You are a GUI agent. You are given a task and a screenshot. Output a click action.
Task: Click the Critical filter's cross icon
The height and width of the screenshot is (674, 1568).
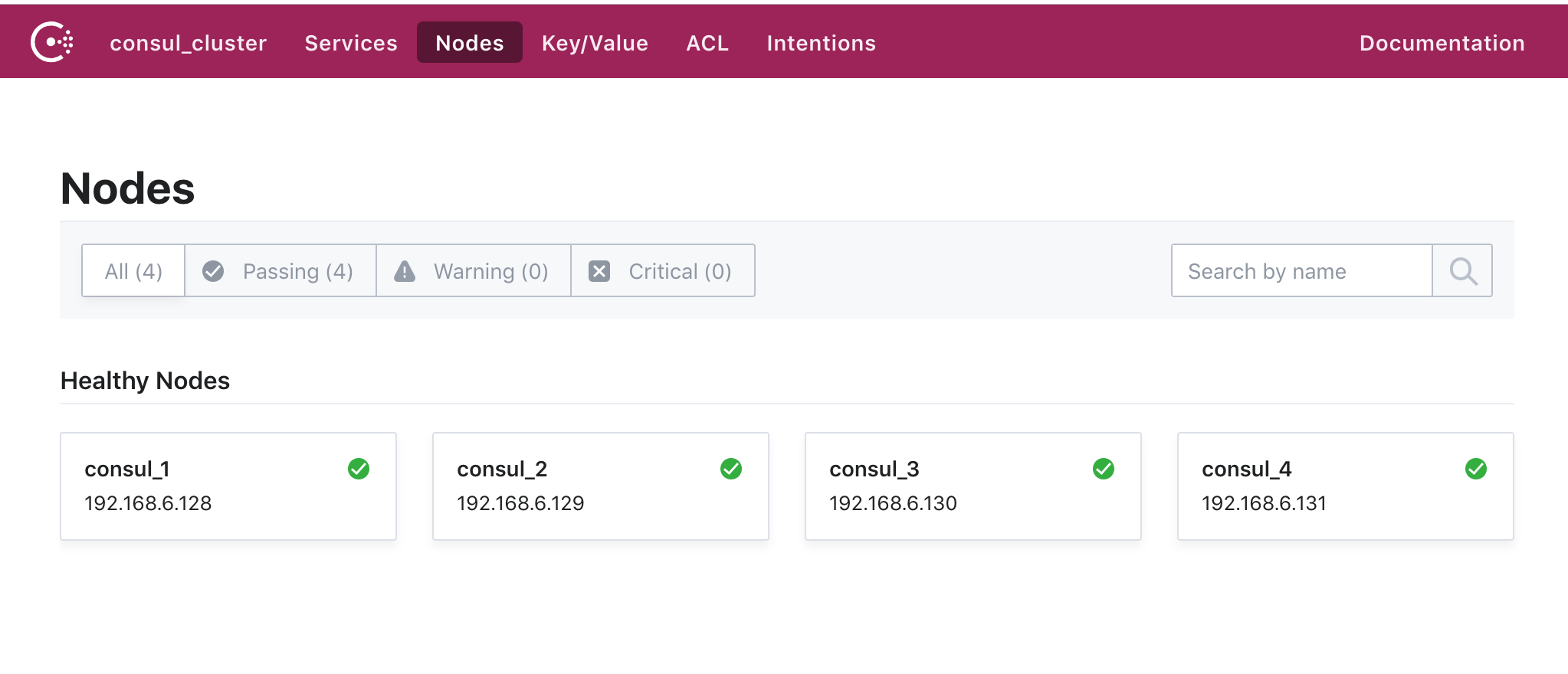[599, 270]
